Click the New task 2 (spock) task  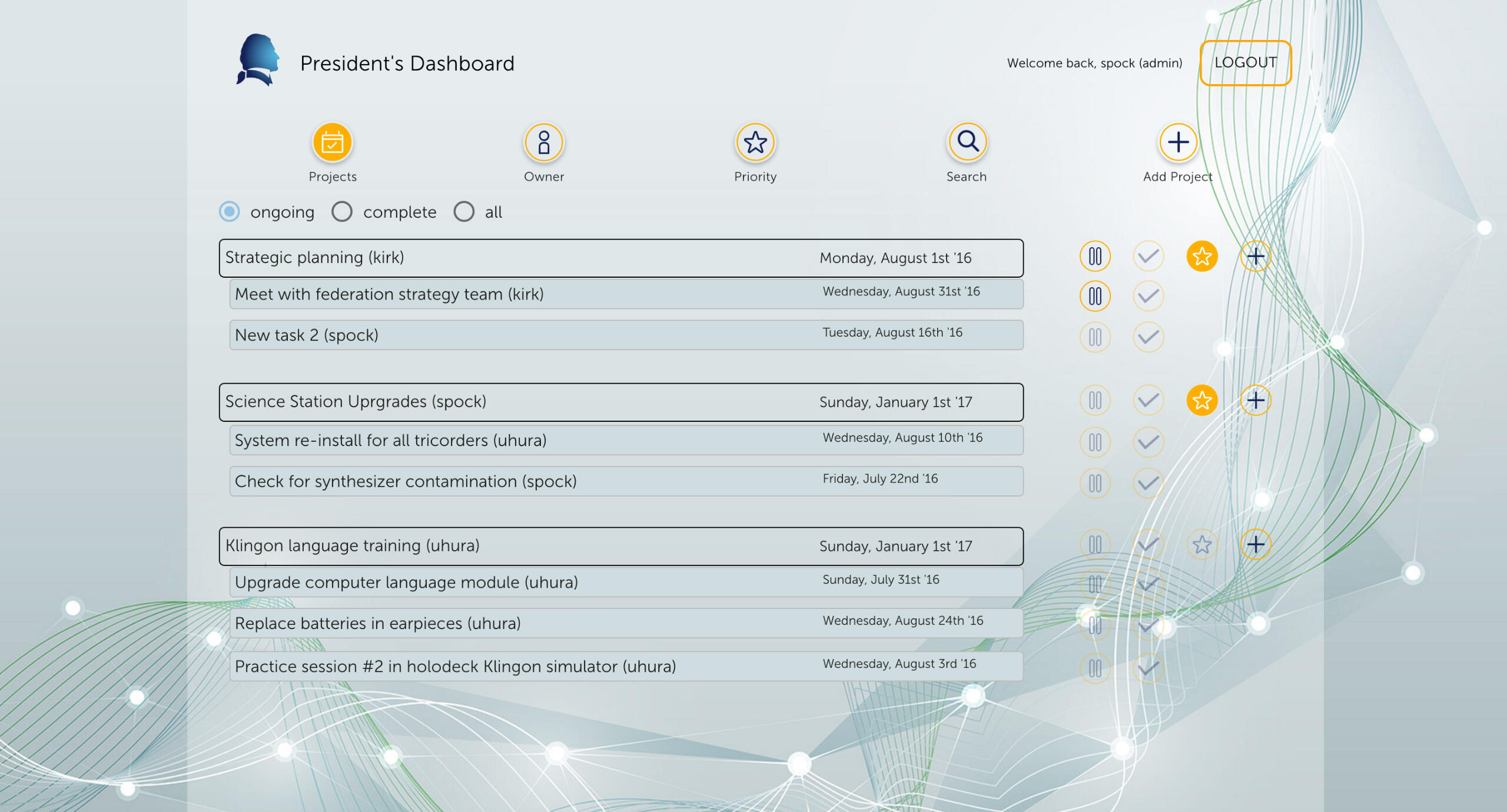[x=626, y=335]
